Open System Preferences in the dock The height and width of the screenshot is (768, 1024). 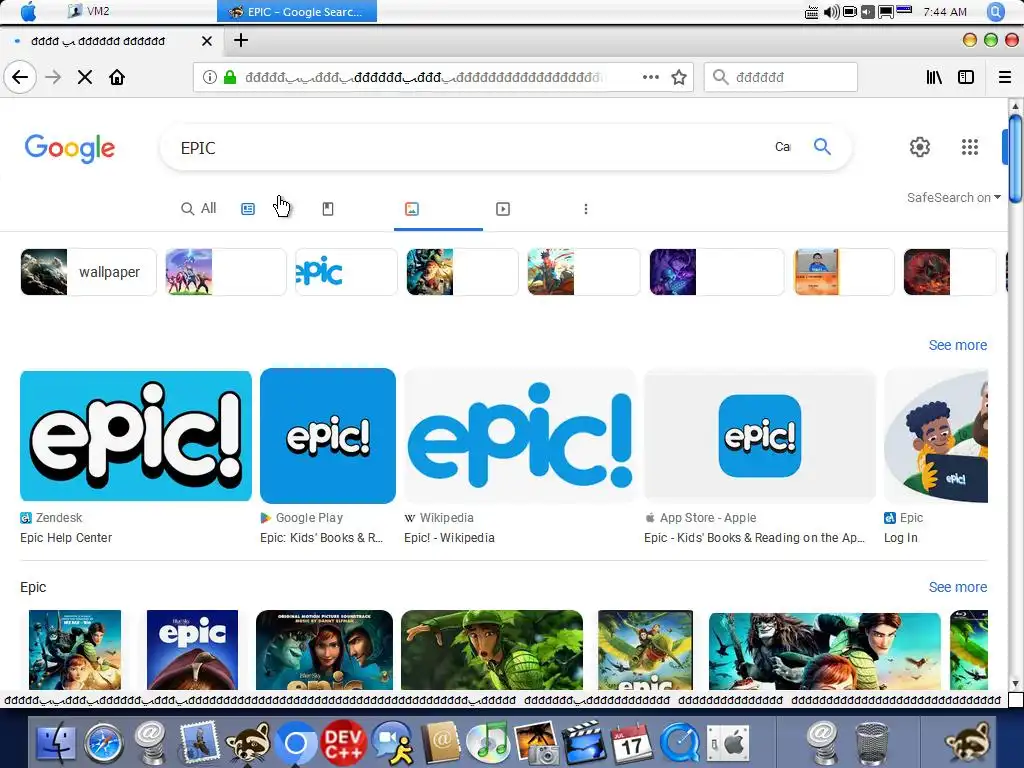727,743
